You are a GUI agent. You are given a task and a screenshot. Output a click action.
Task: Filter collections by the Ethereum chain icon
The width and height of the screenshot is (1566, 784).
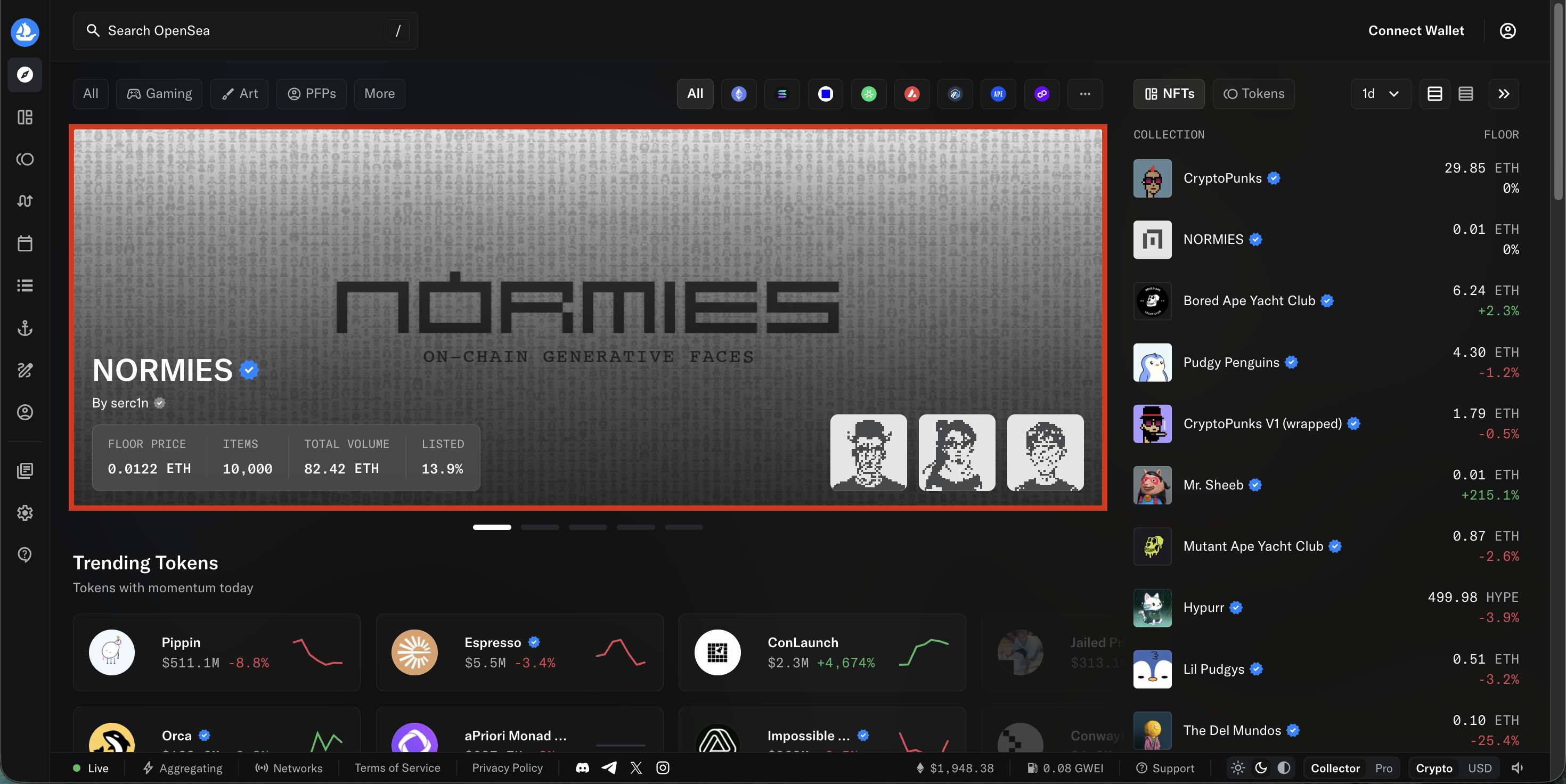point(739,94)
